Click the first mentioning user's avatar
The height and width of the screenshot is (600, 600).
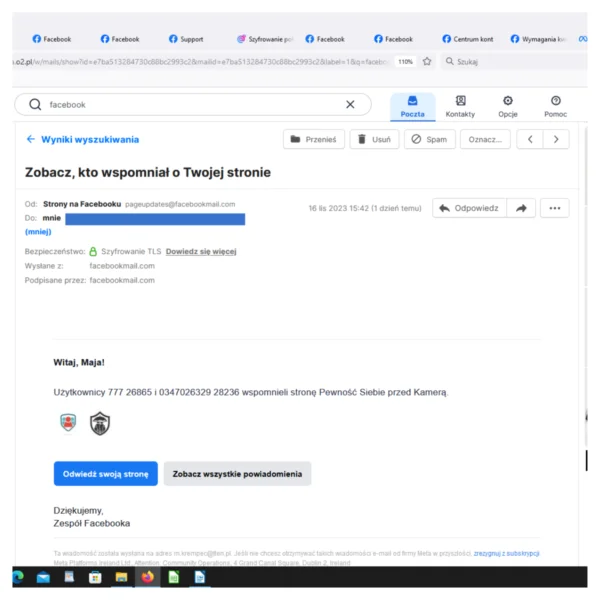coord(67,424)
